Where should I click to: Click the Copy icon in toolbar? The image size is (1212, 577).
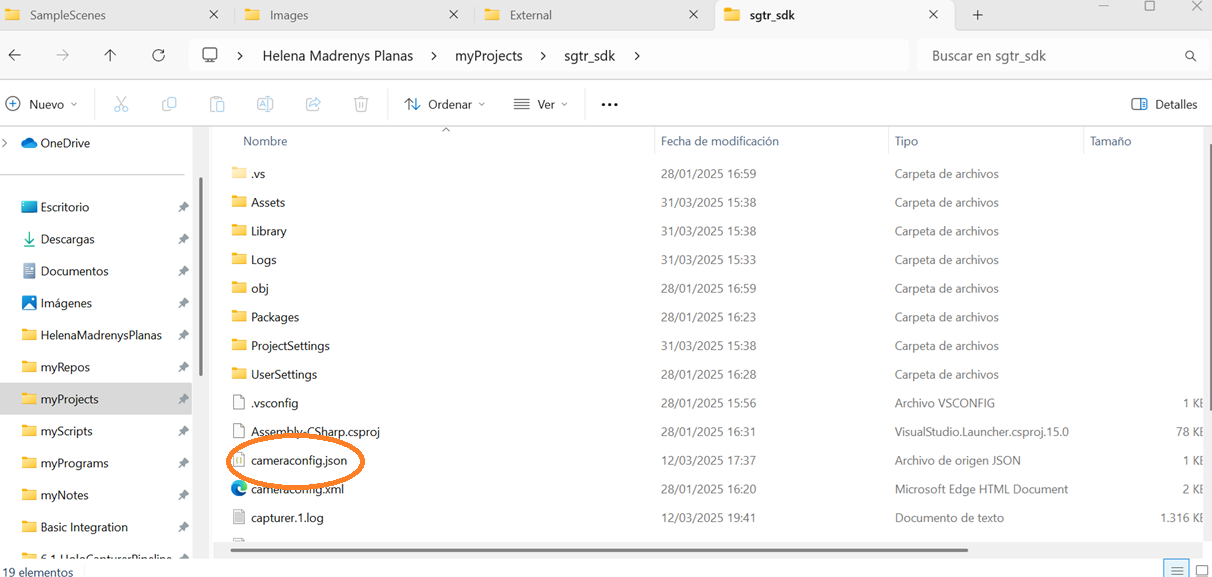coord(169,104)
